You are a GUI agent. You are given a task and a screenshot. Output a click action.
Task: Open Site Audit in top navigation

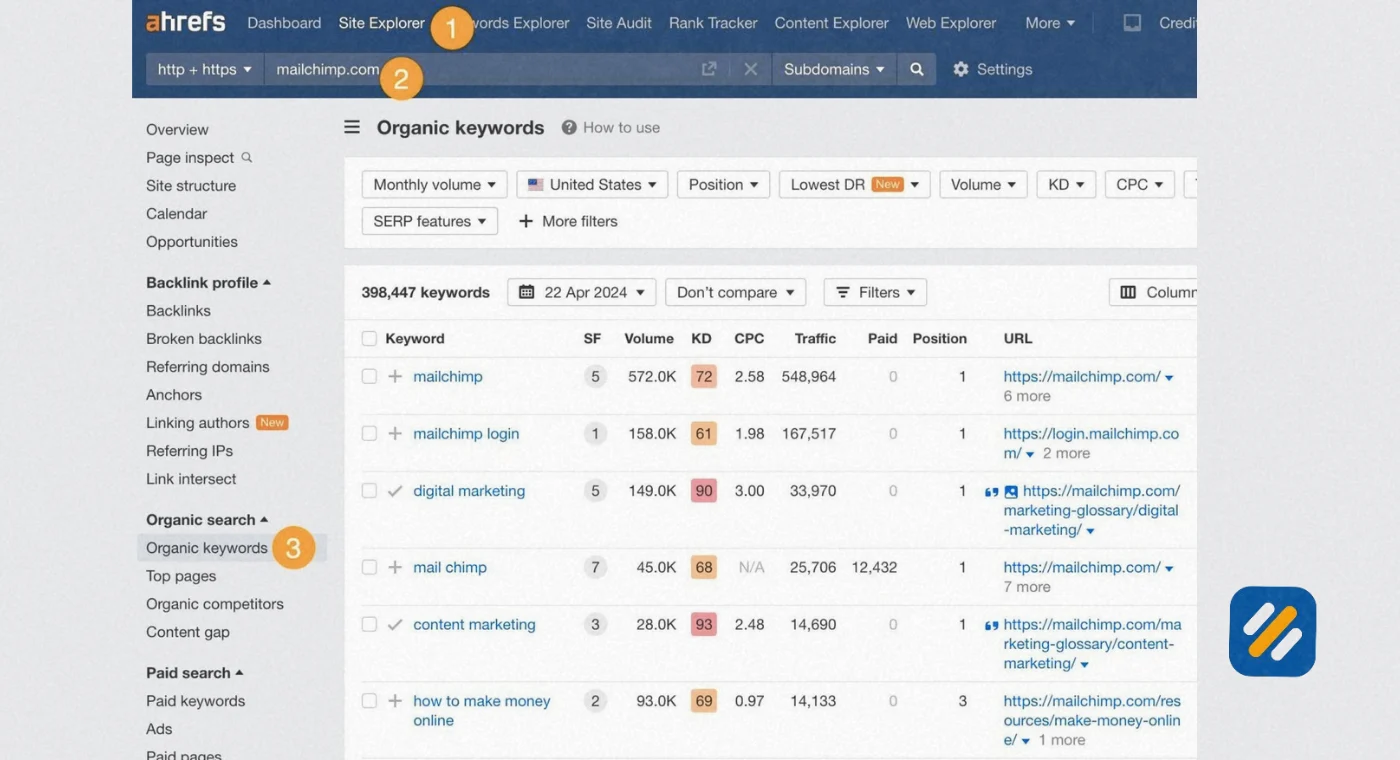click(619, 23)
